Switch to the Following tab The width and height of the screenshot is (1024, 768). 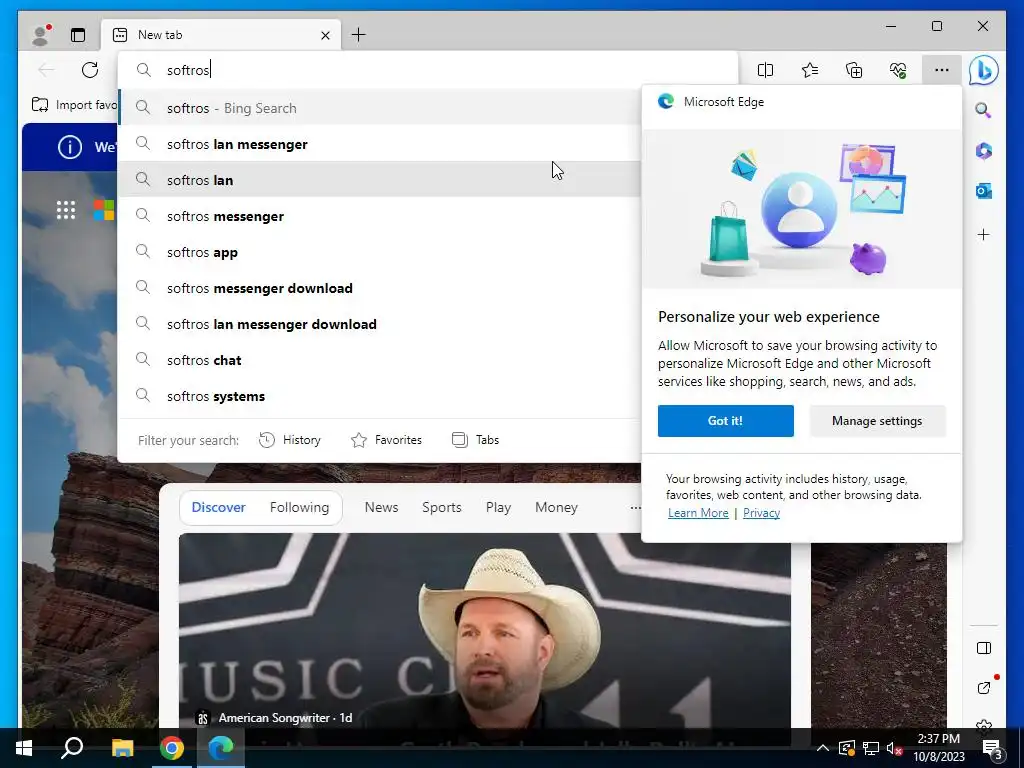coord(299,507)
